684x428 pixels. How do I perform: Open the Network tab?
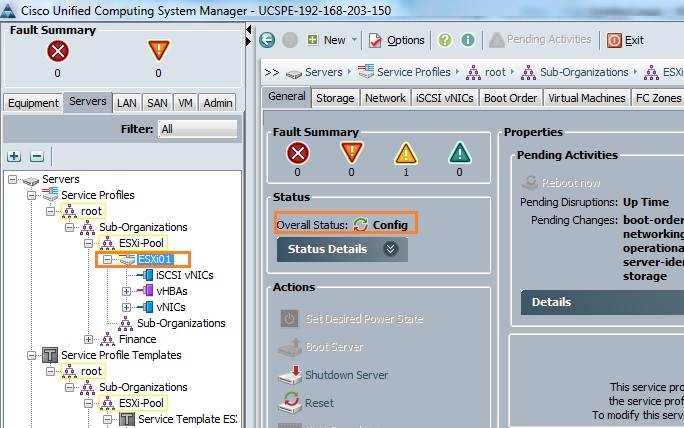pyautogui.click(x=385, y=98)
